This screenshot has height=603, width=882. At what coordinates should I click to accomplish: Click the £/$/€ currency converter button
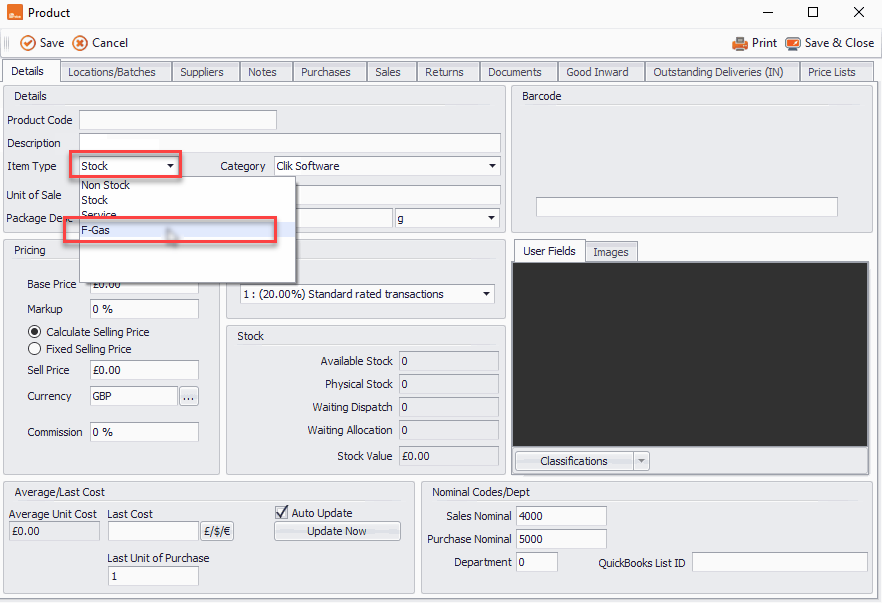[x=218, y=532]
